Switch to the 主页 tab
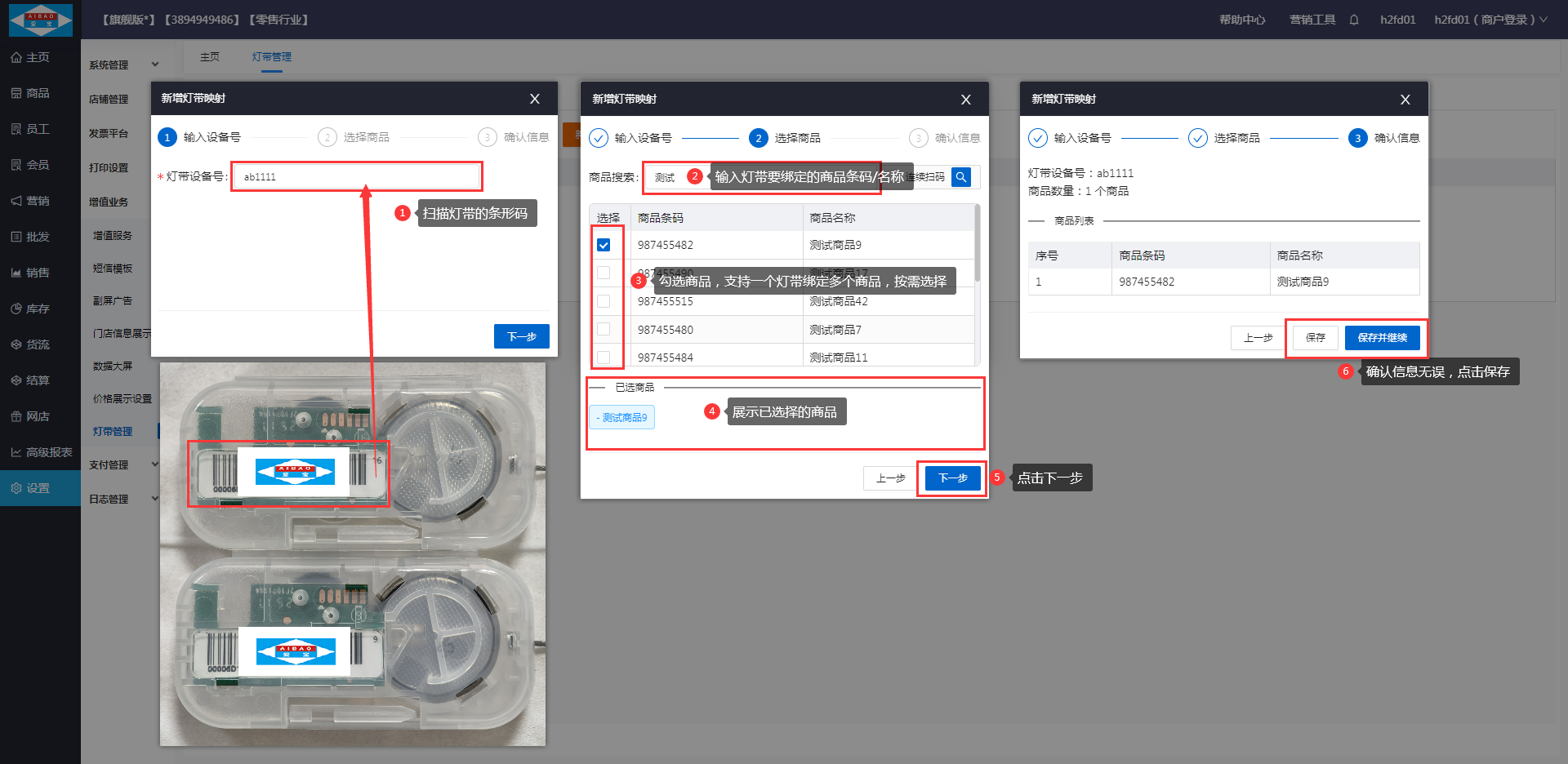1568x764 pixels. click(210, 56)
